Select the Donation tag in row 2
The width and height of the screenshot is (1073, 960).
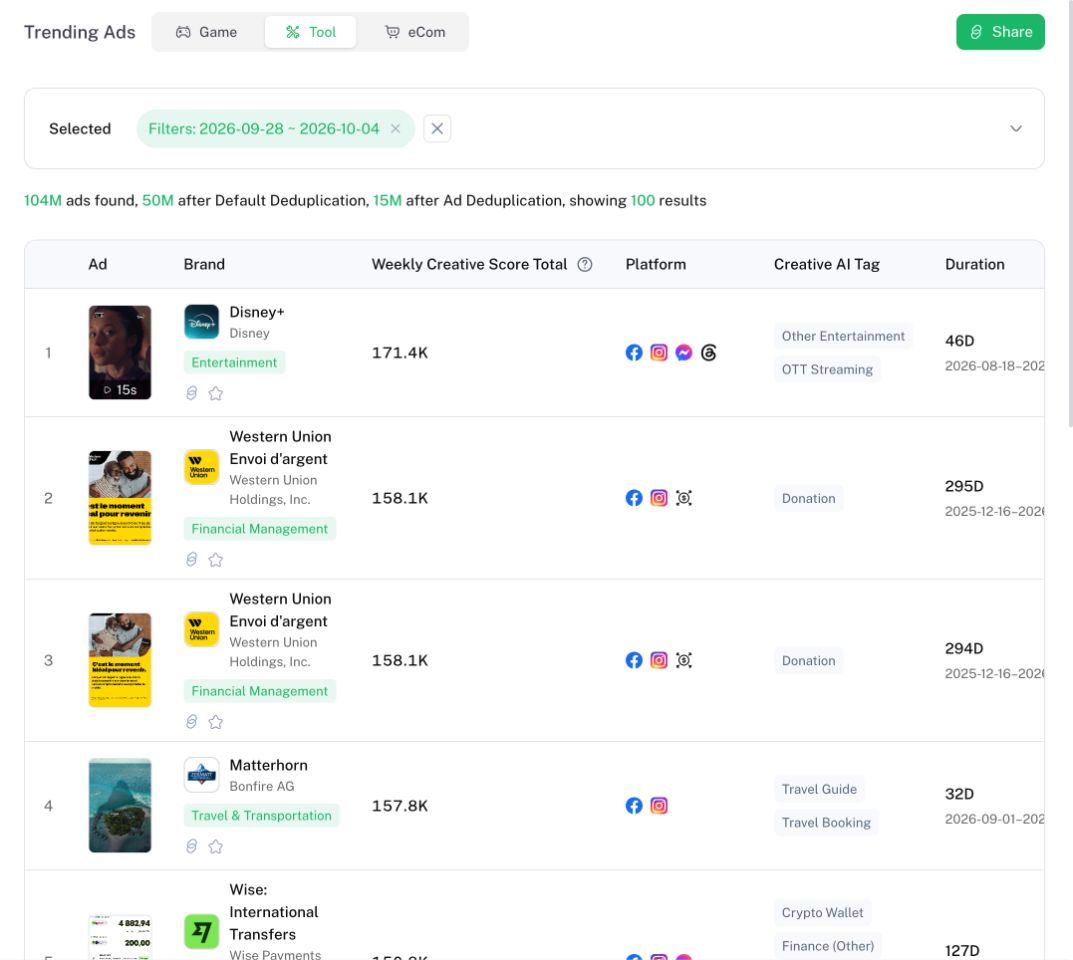tap(808, 498)
